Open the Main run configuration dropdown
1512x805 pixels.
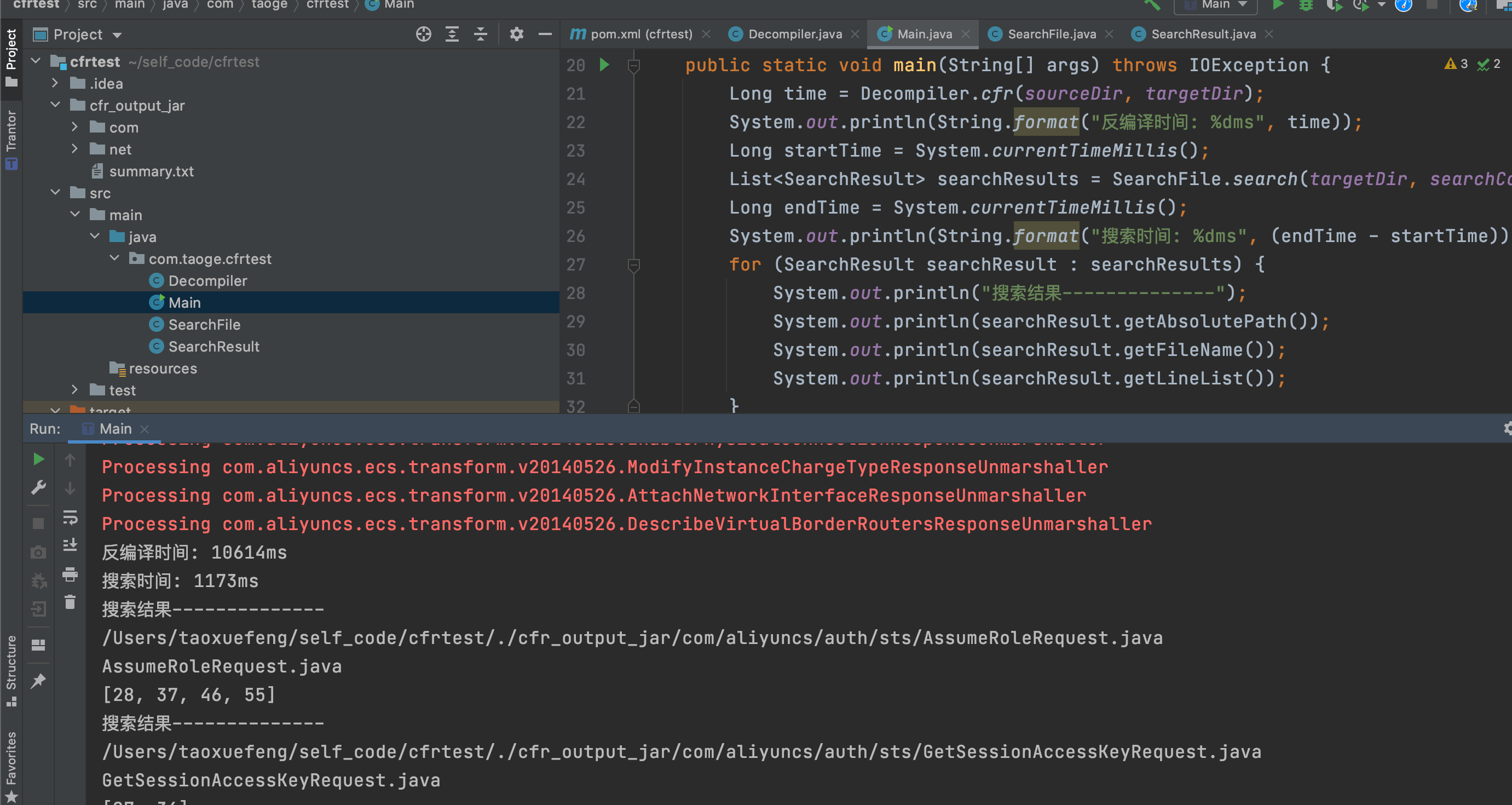click(1215, 5)
